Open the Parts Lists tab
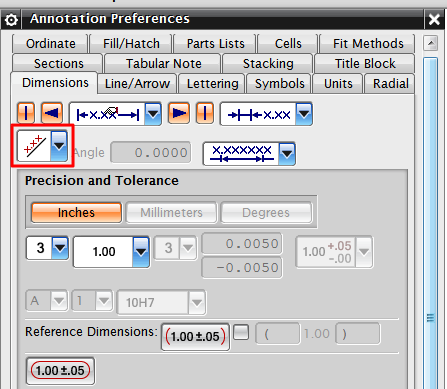Screen dimensions: 447x389 click(215, 44)
